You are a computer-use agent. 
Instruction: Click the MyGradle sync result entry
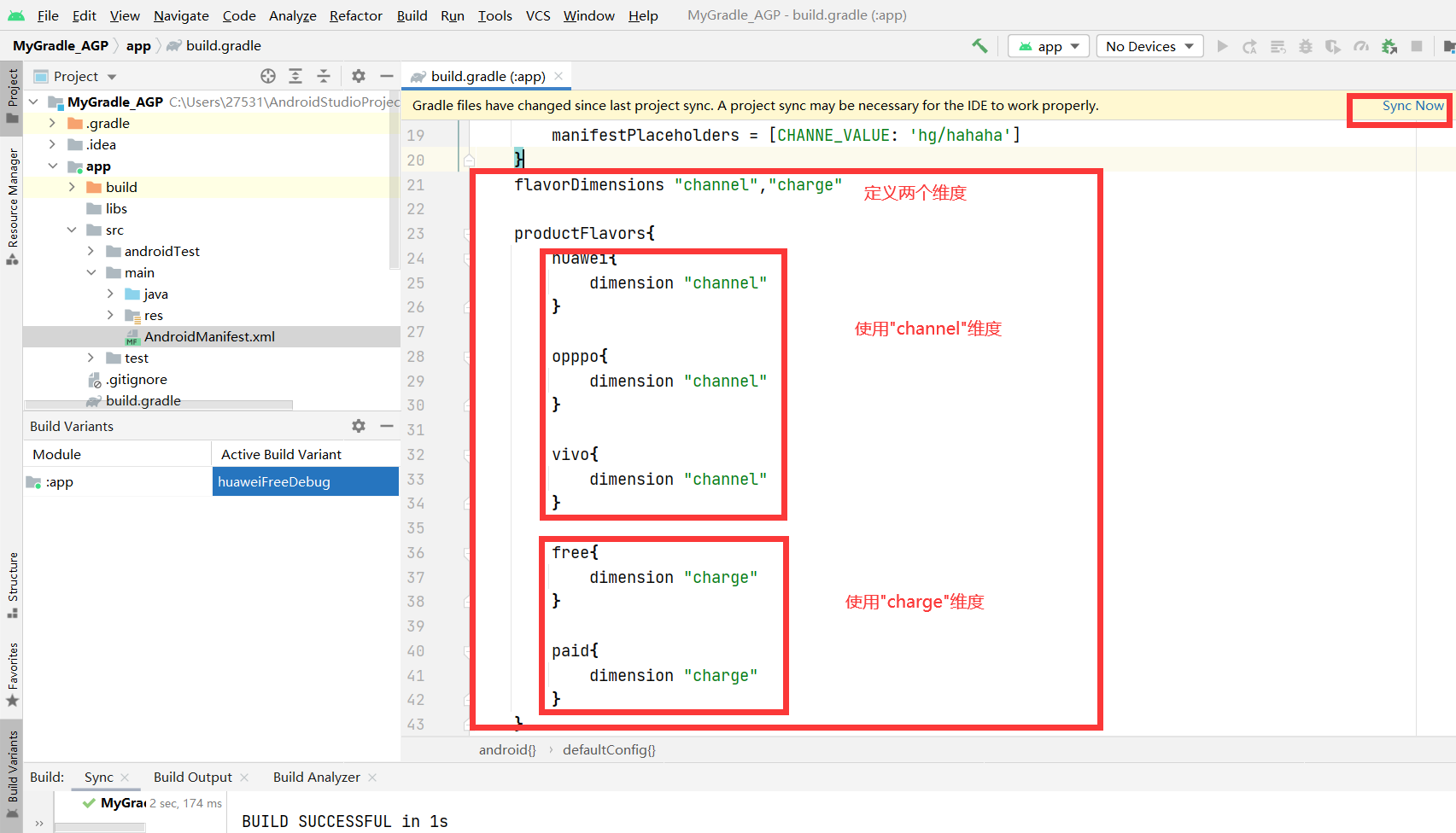click(152, 803)
